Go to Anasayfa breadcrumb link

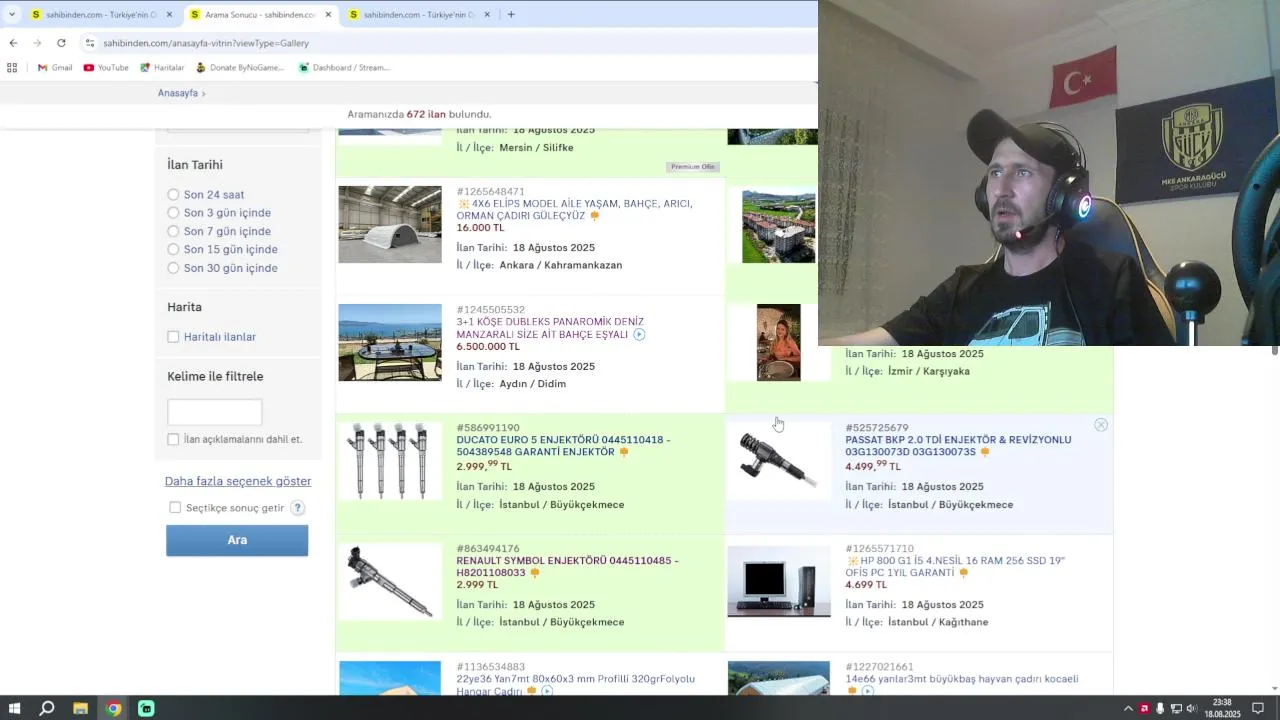pyautogui.click(x=178, y=93)
